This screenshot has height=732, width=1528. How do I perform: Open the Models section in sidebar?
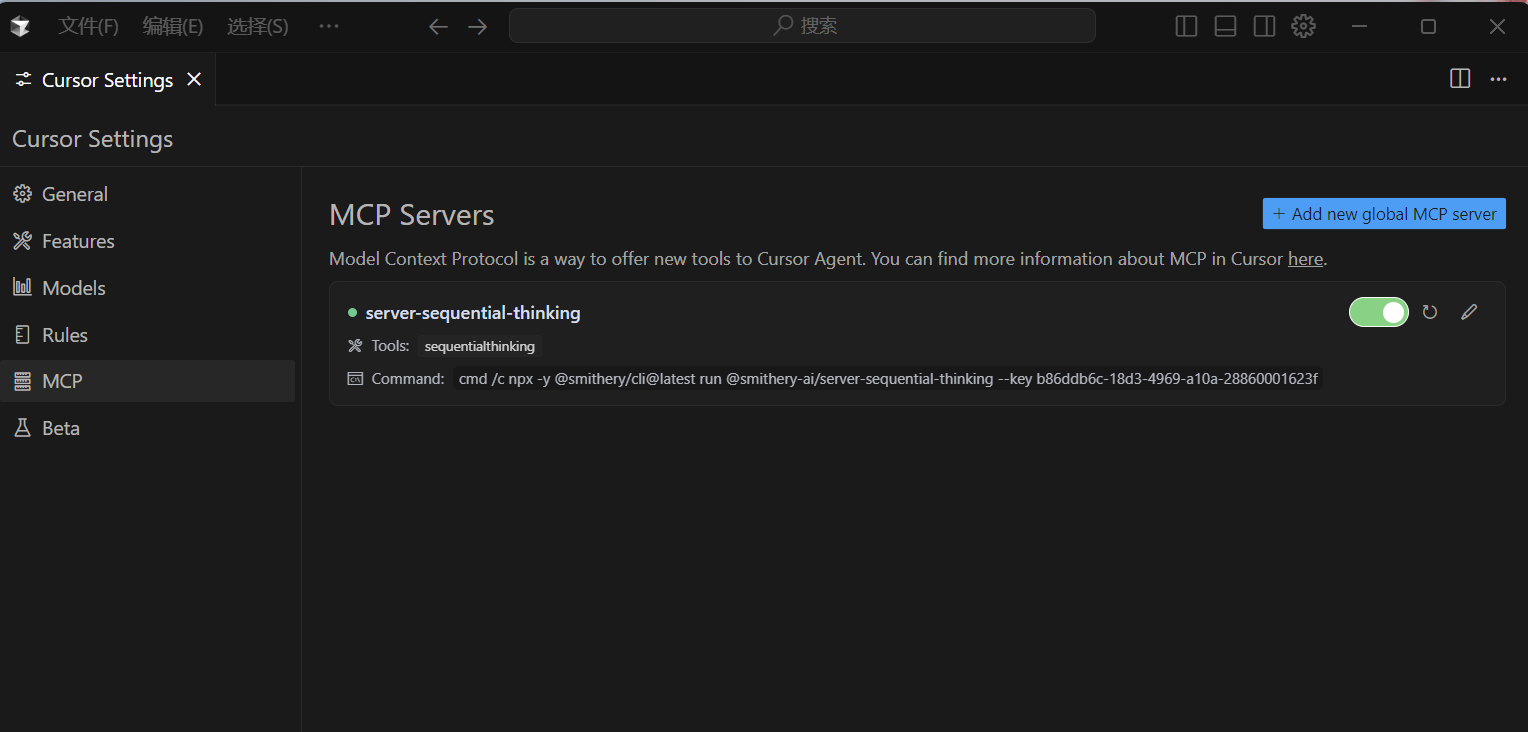click(22, 287)
